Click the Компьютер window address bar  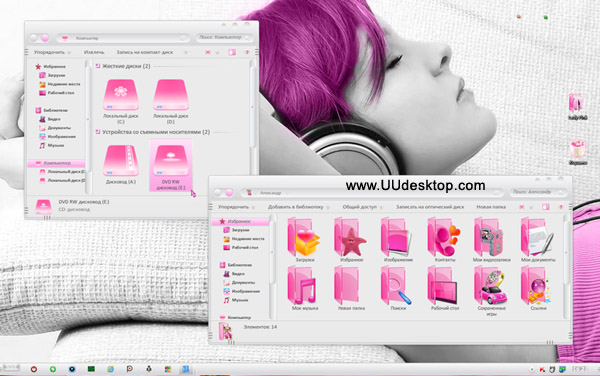tap(123, 38)
